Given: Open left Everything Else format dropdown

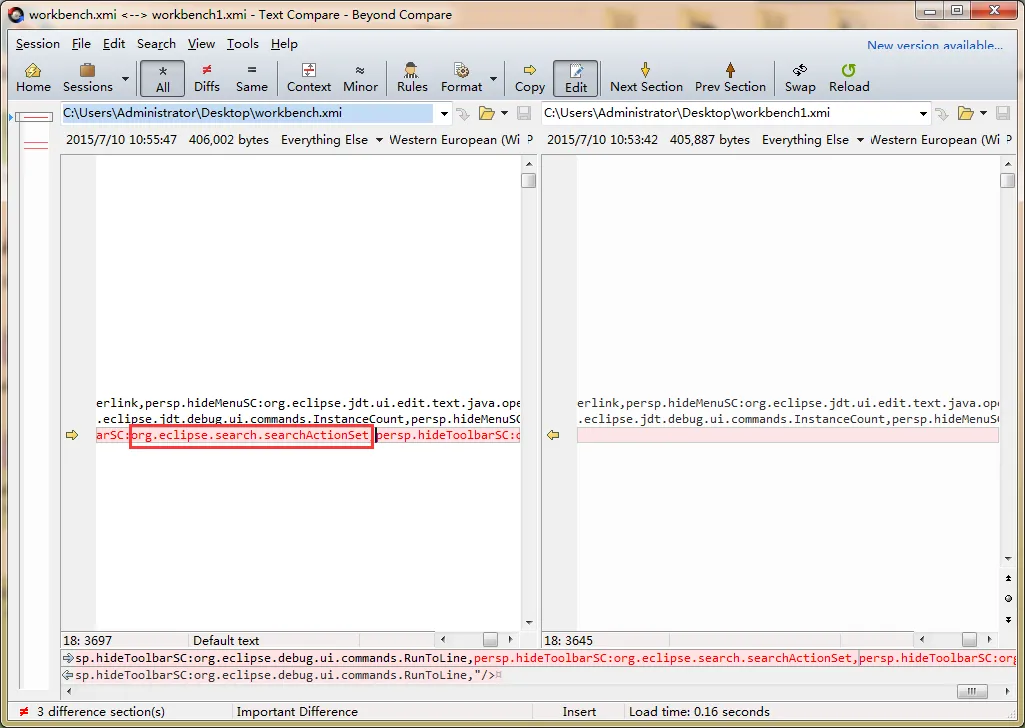Looking at the screenshot, I should coord(331,140).
